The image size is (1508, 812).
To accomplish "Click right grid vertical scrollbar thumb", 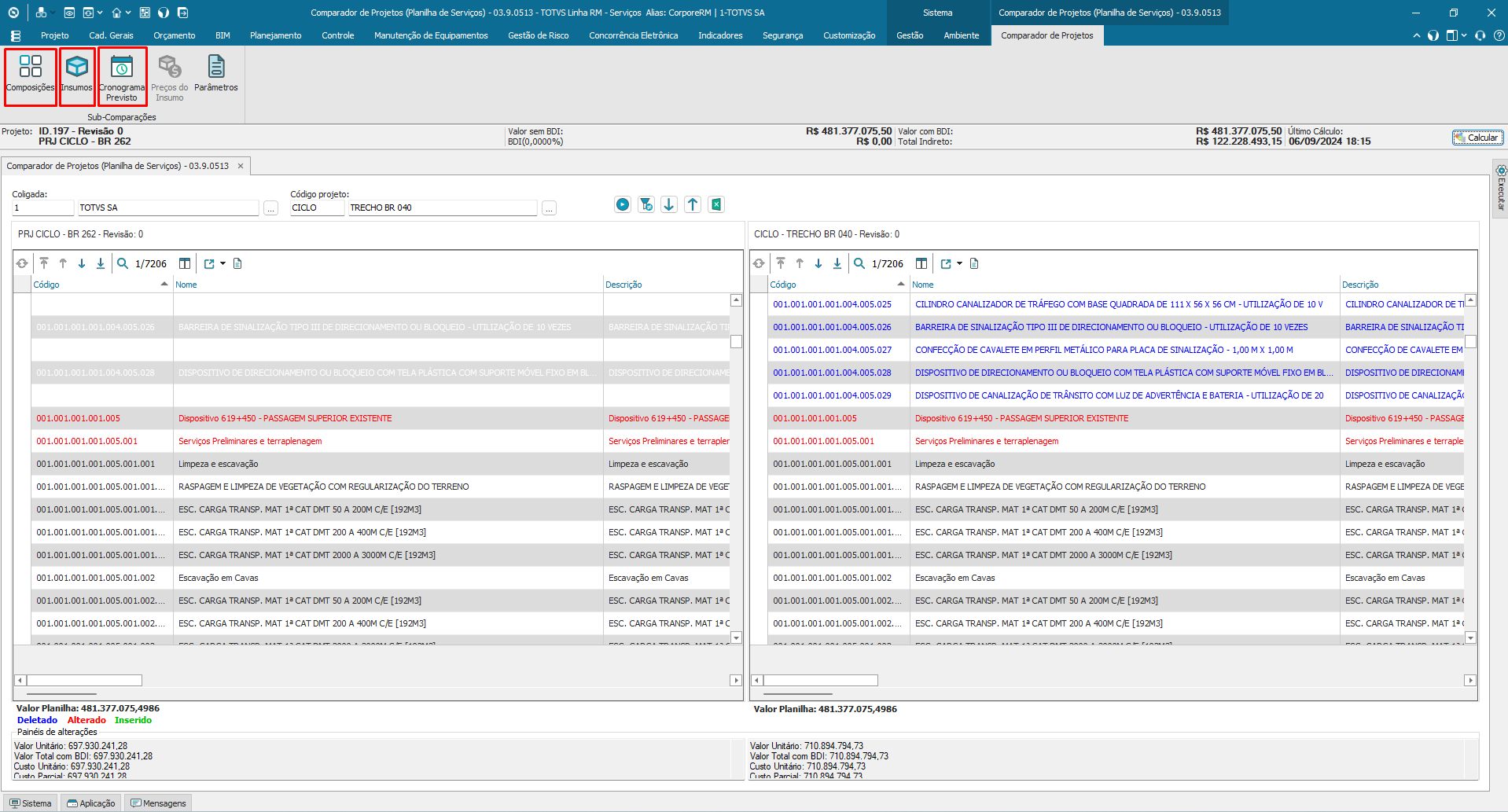I will coord(1470,342).
